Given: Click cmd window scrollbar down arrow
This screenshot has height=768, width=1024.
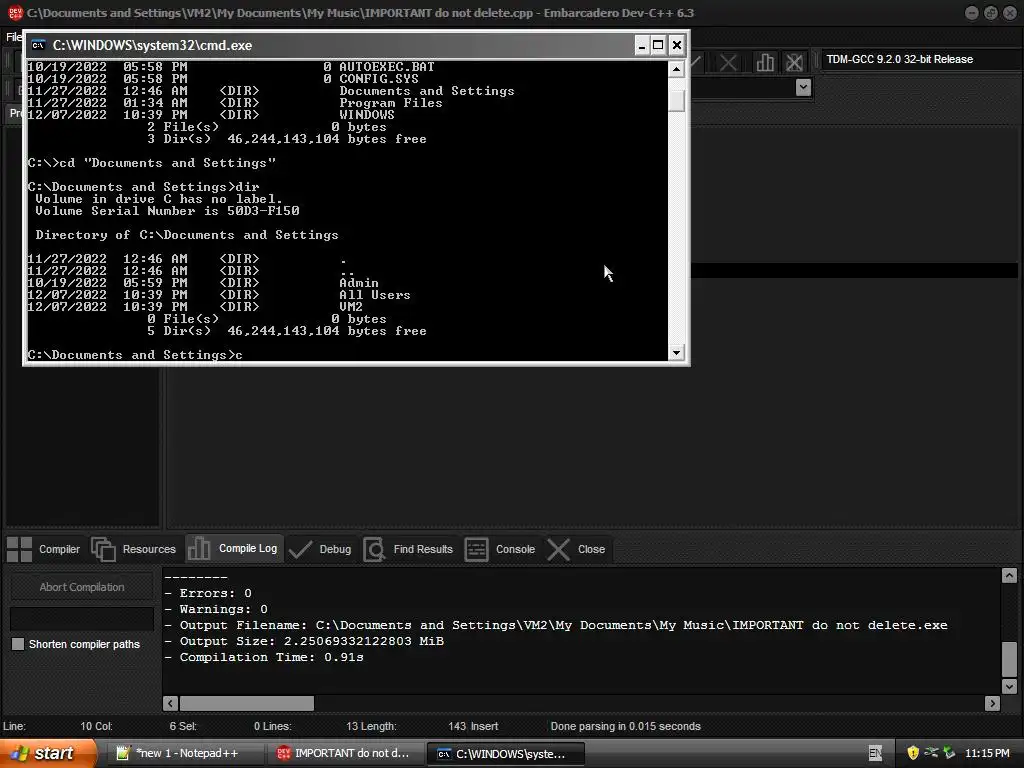Looking at the screenshot, I should pos(676,353).
